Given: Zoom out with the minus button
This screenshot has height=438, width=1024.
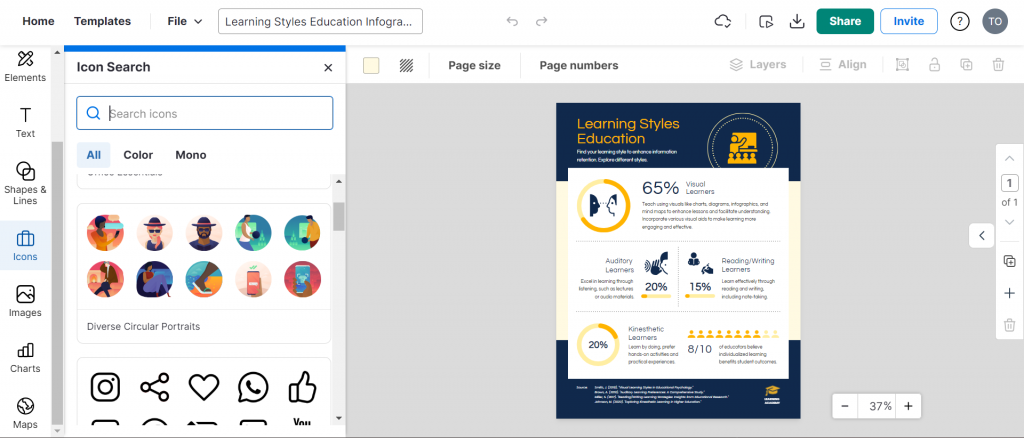Looking at the screenshot, I should coord(845,406).
